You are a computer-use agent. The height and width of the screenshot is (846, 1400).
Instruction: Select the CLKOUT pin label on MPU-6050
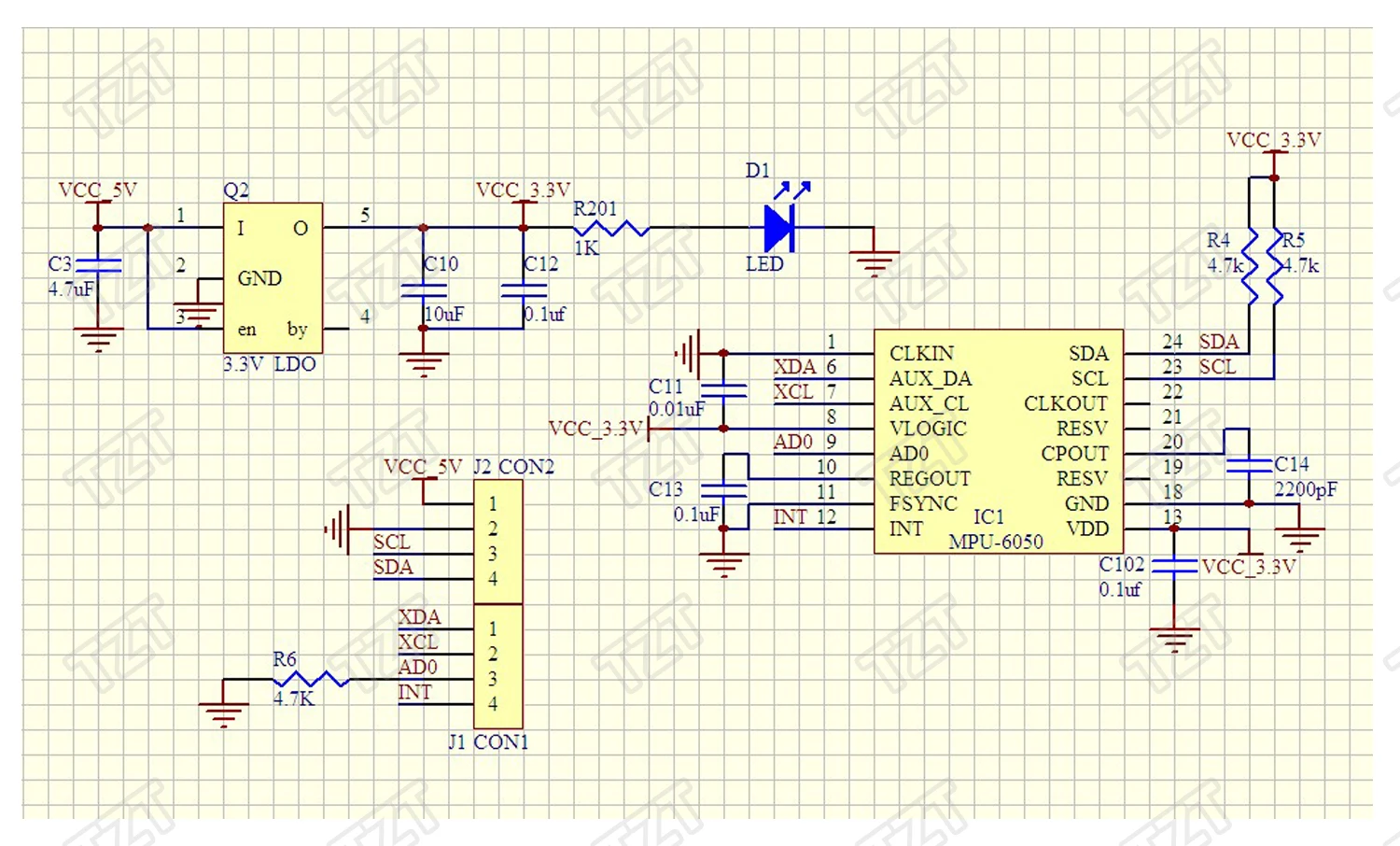(x=1065, y=403)
